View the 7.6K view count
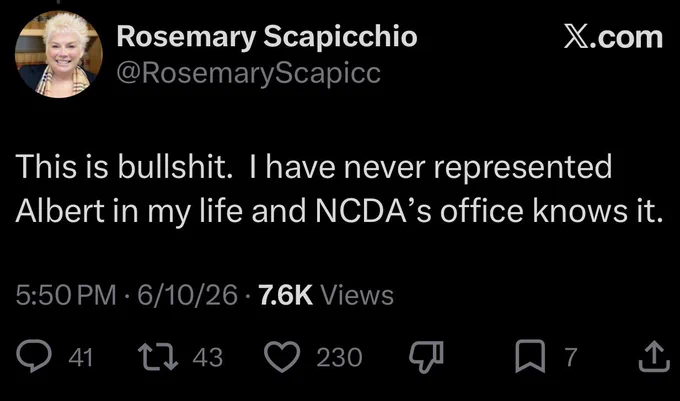 pyautogui.click(x=285, y=295)
